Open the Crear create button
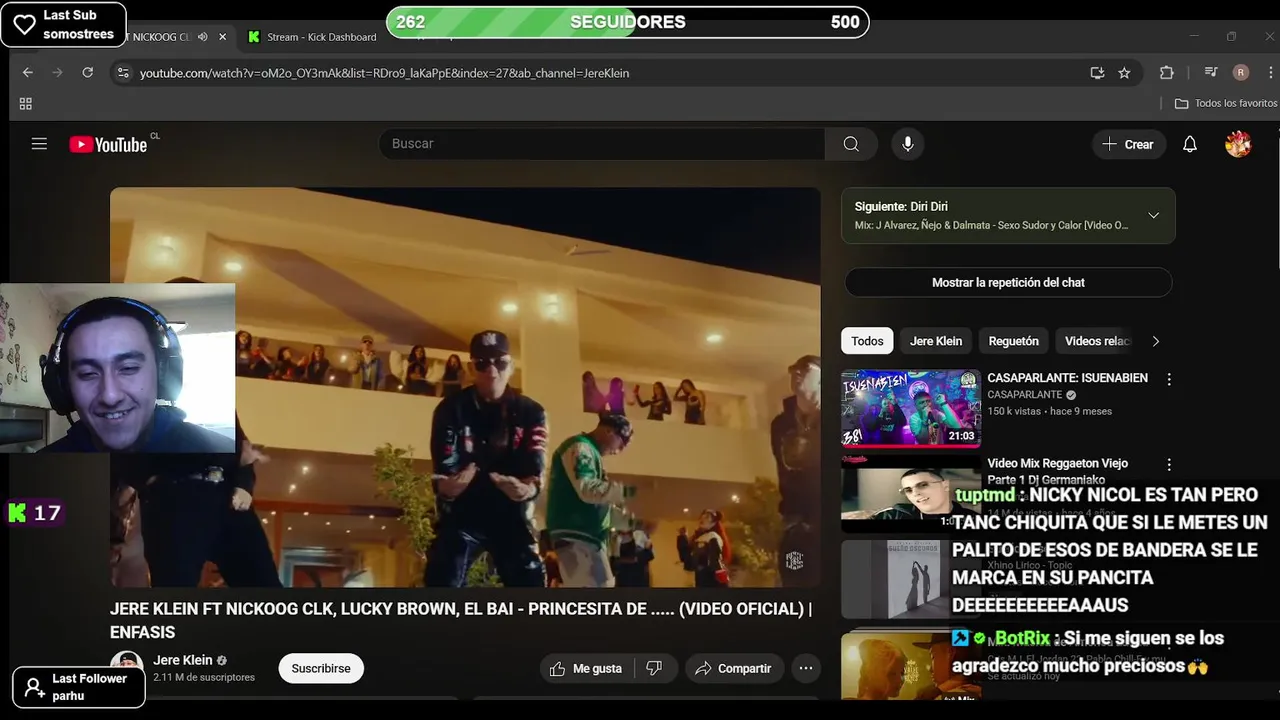 pyautogui.click(x=1128, y=144)
